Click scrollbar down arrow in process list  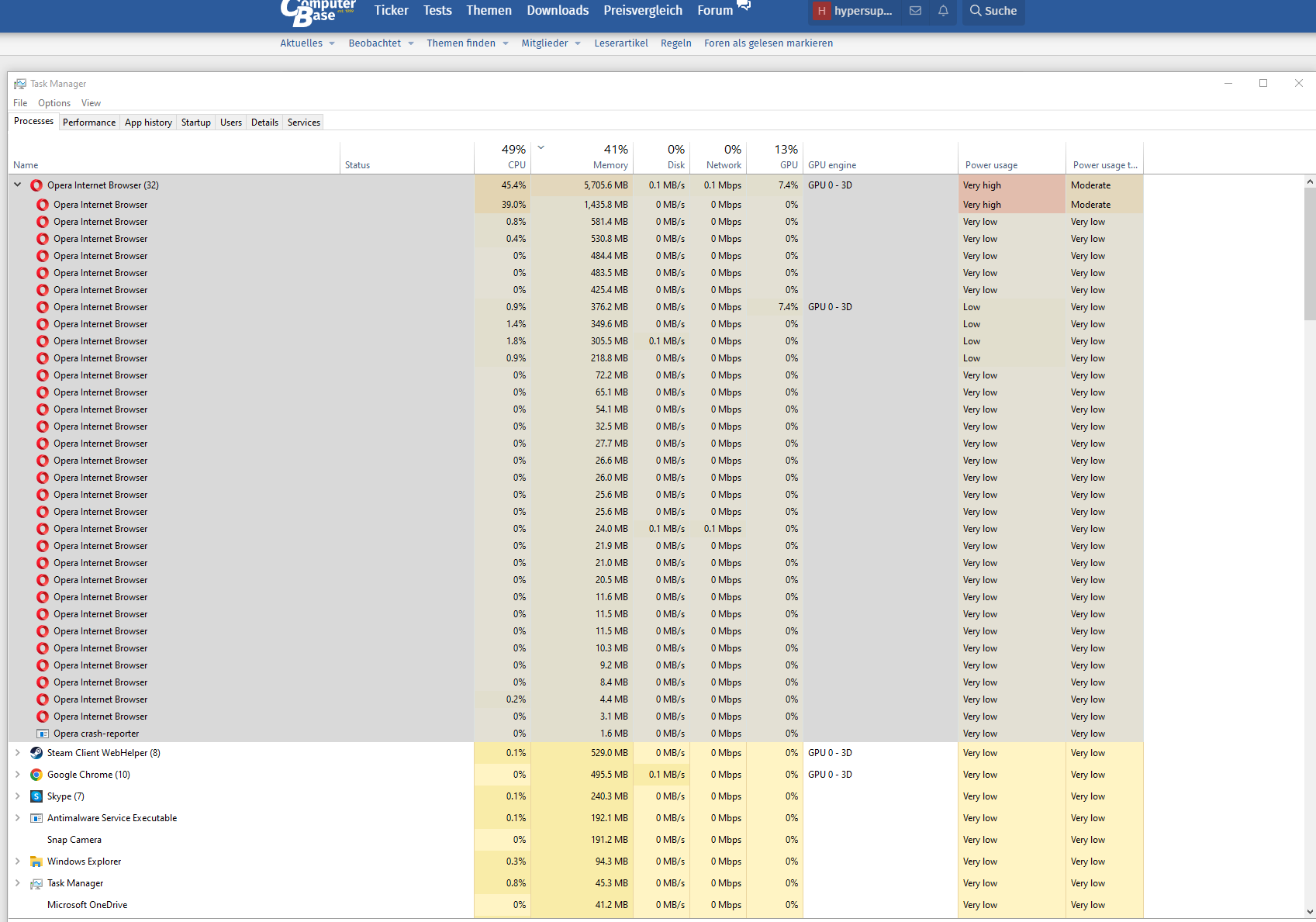point(1310,913)
